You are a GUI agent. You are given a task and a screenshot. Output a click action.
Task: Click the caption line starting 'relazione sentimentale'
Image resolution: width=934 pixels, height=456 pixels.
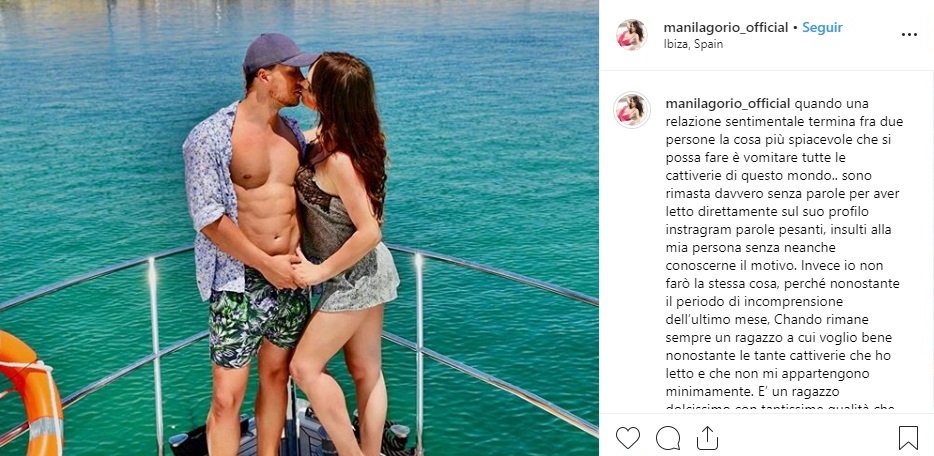point(784,122)
